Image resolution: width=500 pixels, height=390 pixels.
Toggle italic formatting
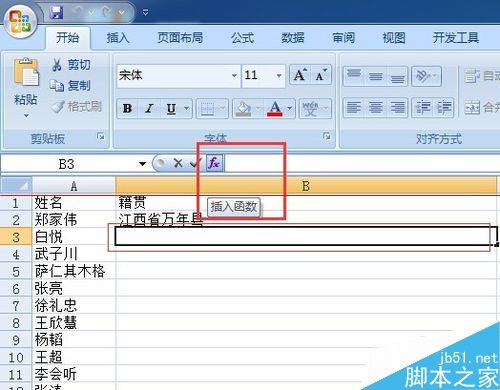(149, 108)
